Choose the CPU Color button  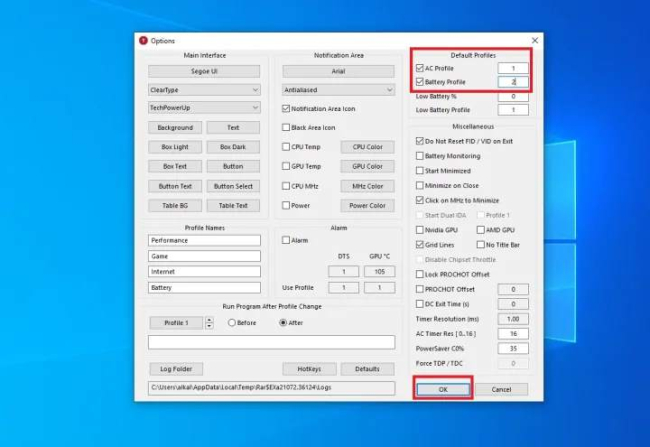(x=367, y=147)
